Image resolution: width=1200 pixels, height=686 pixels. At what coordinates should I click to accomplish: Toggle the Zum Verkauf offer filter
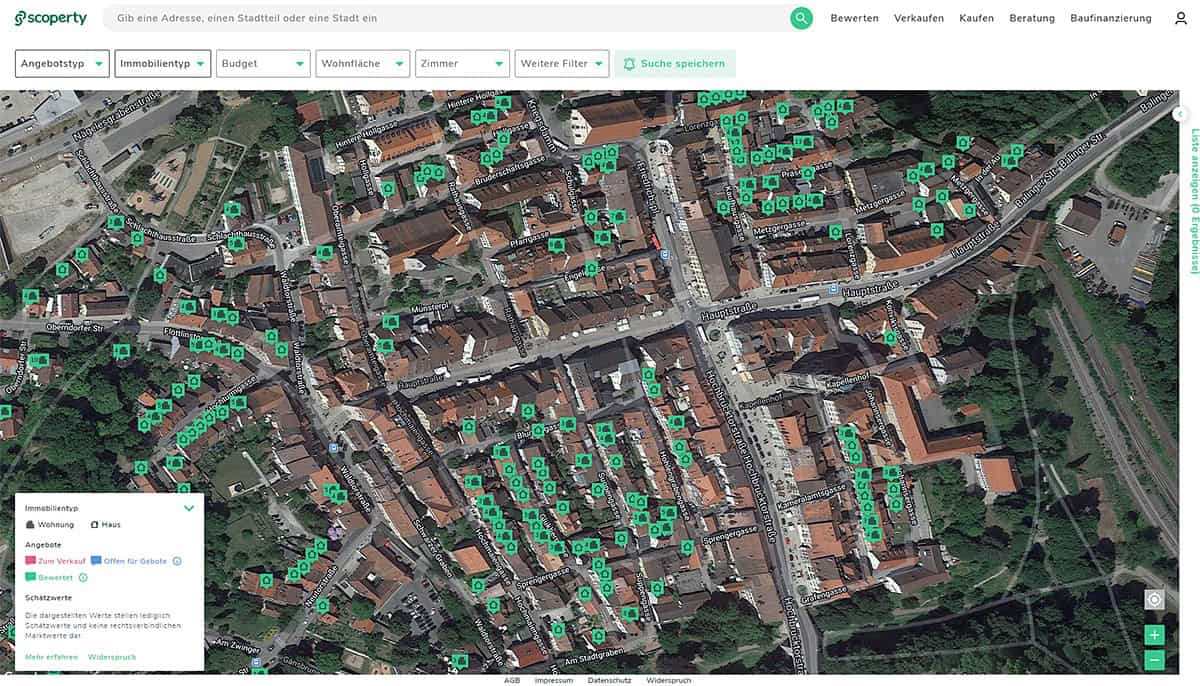point(56,561)
